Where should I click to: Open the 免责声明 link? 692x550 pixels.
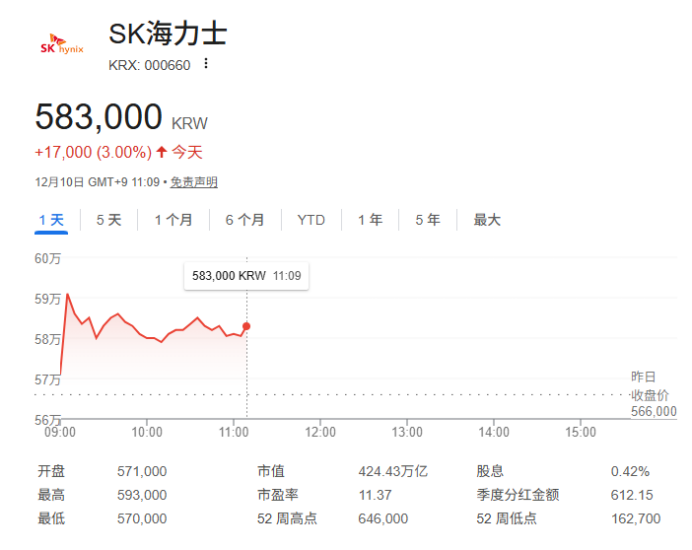pyautogui.click(x=193, y=182)
